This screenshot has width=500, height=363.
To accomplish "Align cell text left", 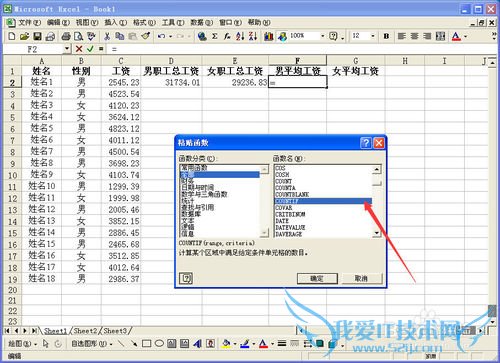I will tap(402, 36).
